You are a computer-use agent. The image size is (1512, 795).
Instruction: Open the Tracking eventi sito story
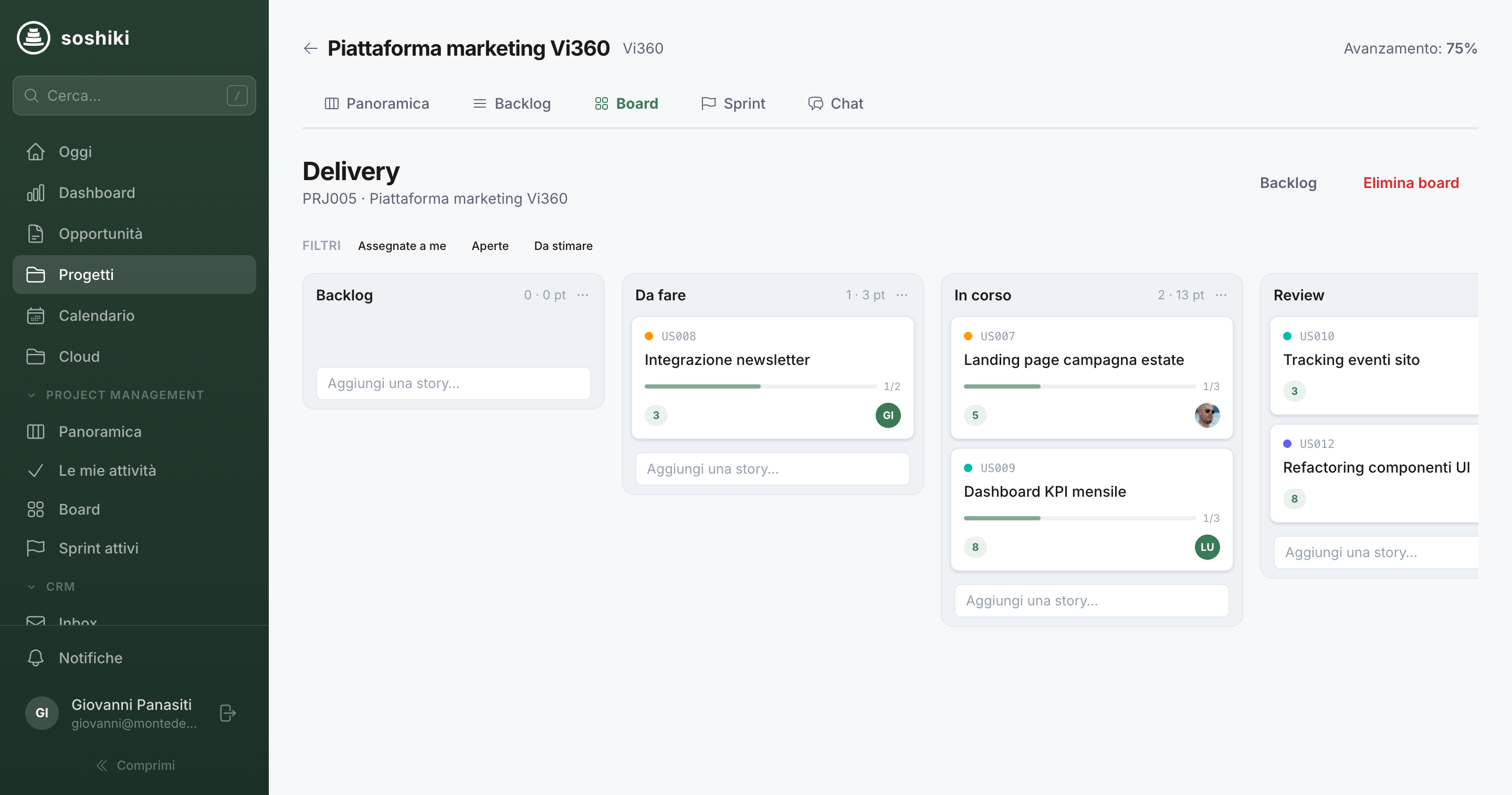click(1351, 360)
